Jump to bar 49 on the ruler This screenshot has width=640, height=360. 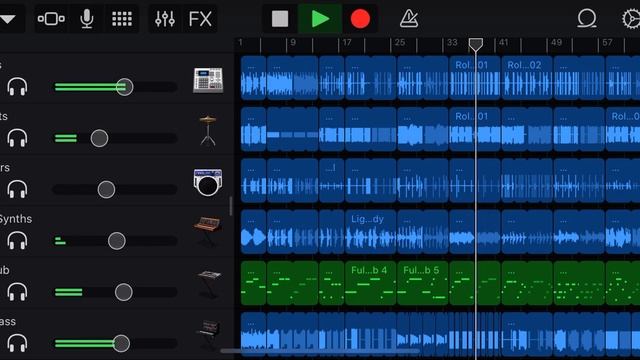click(556, 42)
